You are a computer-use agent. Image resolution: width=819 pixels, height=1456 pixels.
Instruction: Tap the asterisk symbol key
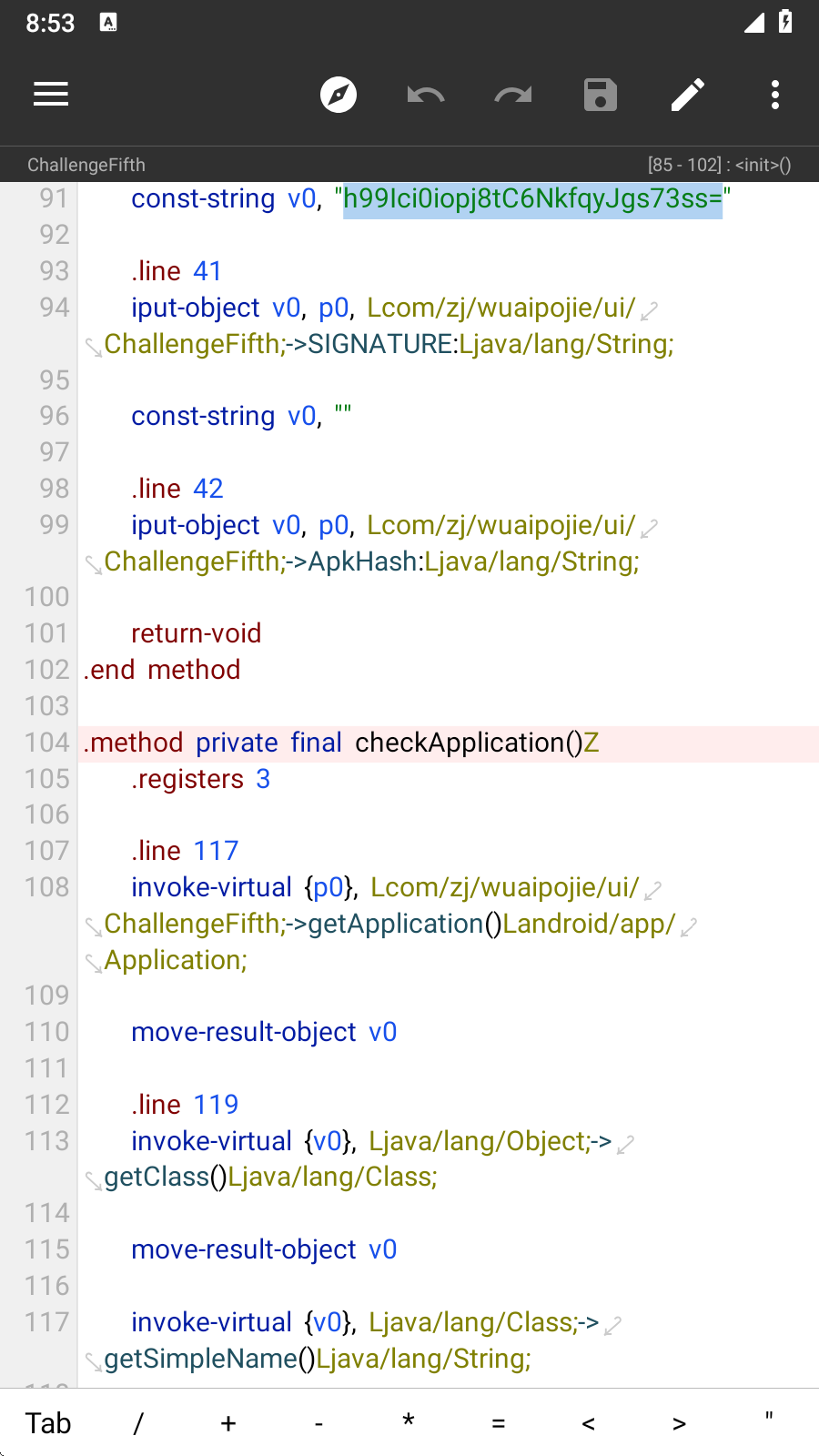pos(409,1421)
